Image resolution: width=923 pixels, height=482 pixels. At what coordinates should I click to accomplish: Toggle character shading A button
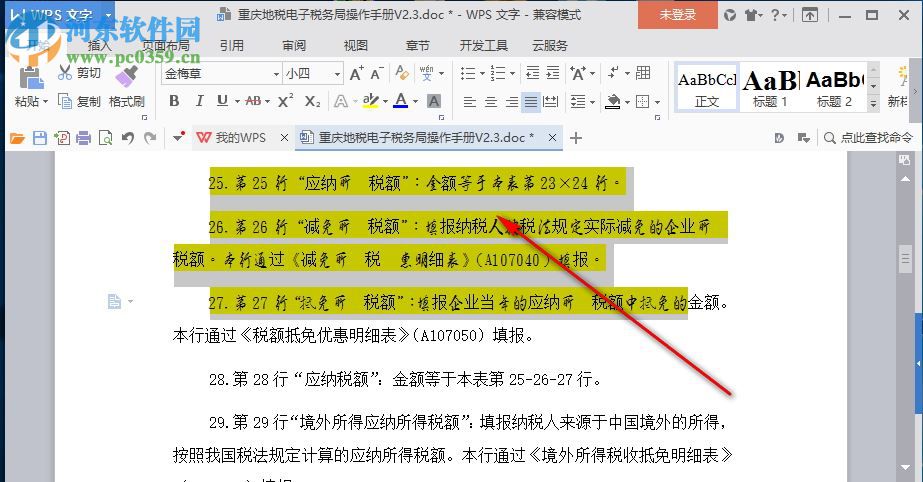click(434, 101)
